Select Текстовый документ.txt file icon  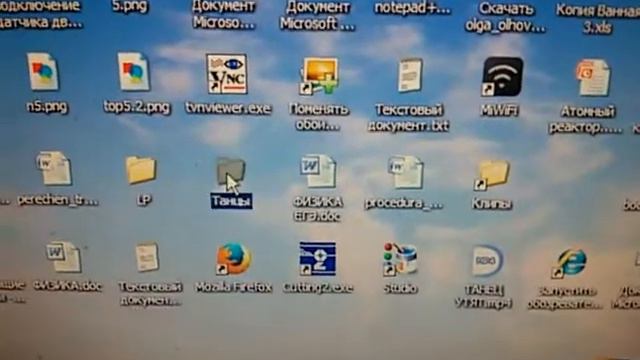(x=410, y=76)
